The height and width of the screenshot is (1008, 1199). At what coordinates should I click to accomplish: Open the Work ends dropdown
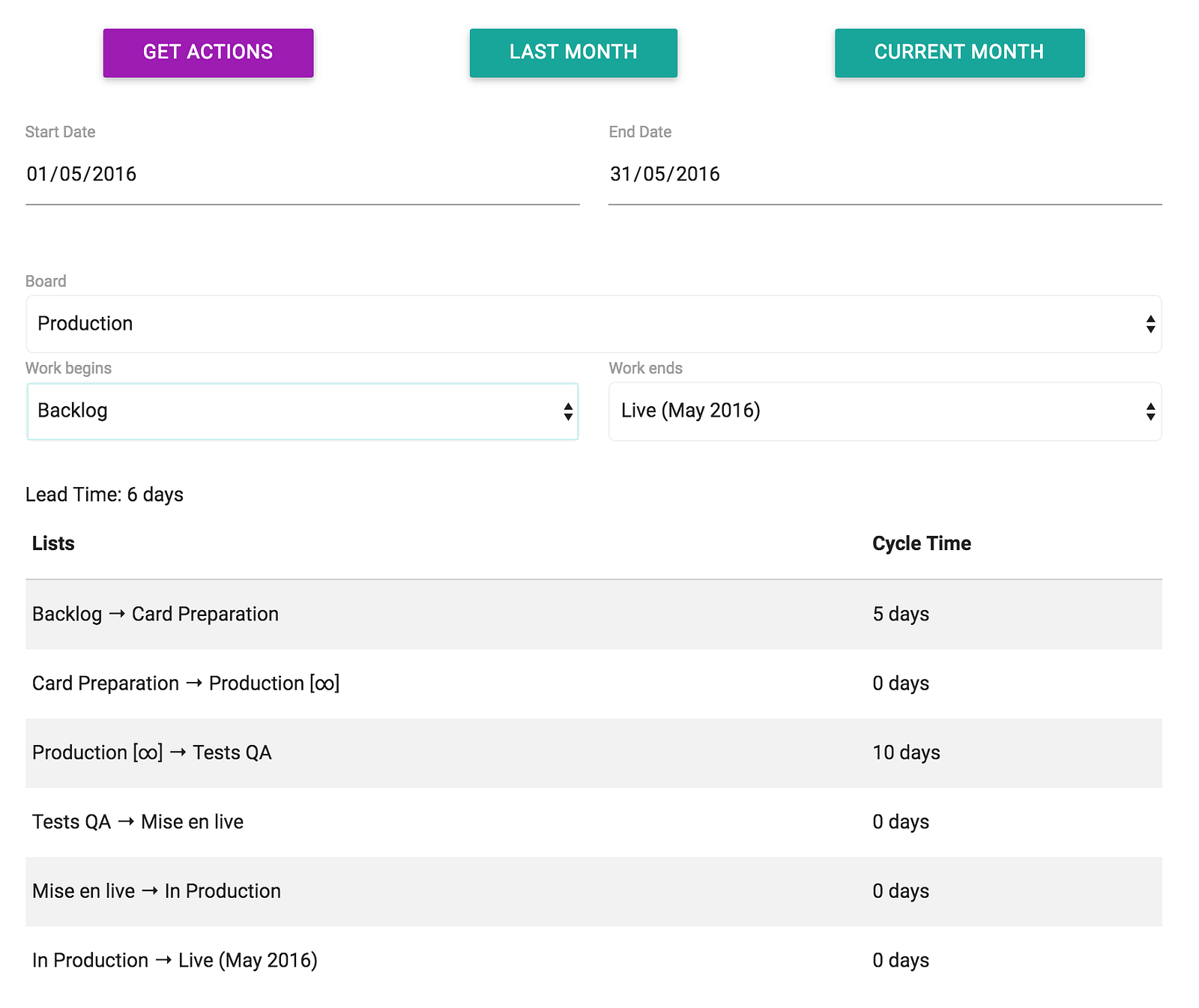coord(885,411)
